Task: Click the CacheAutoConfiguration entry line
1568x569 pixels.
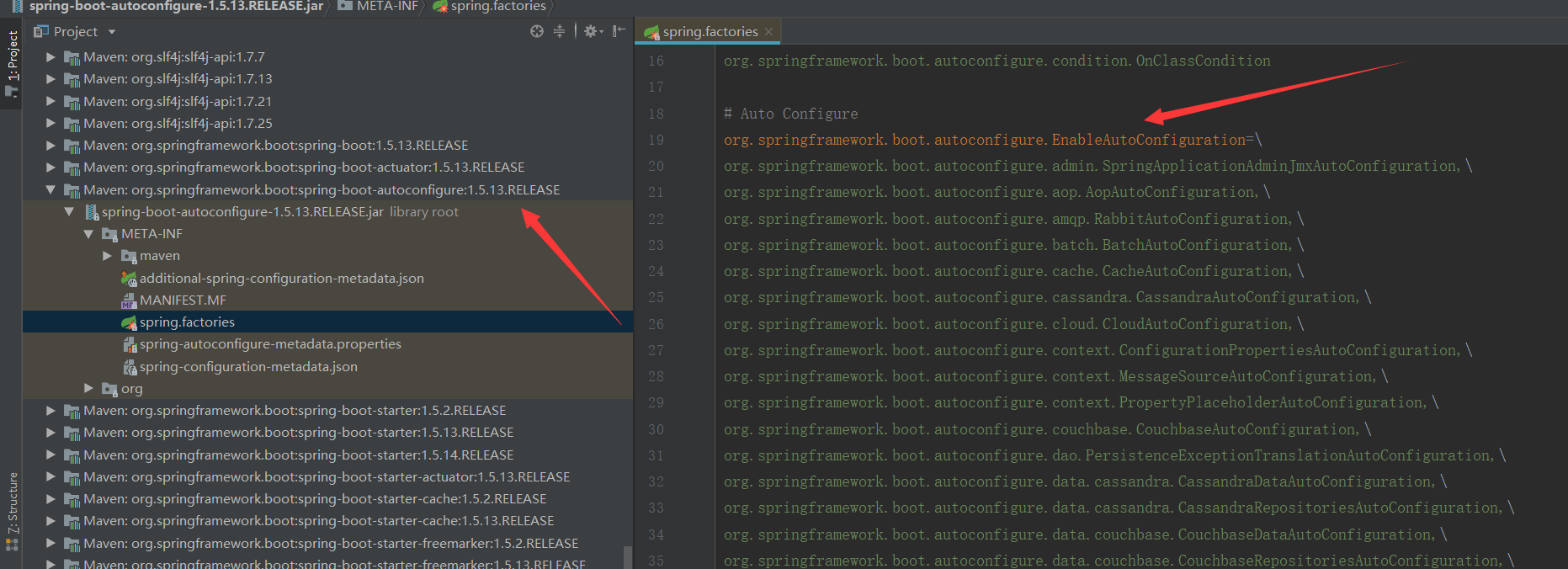Action: click(x=1013, y=271)
